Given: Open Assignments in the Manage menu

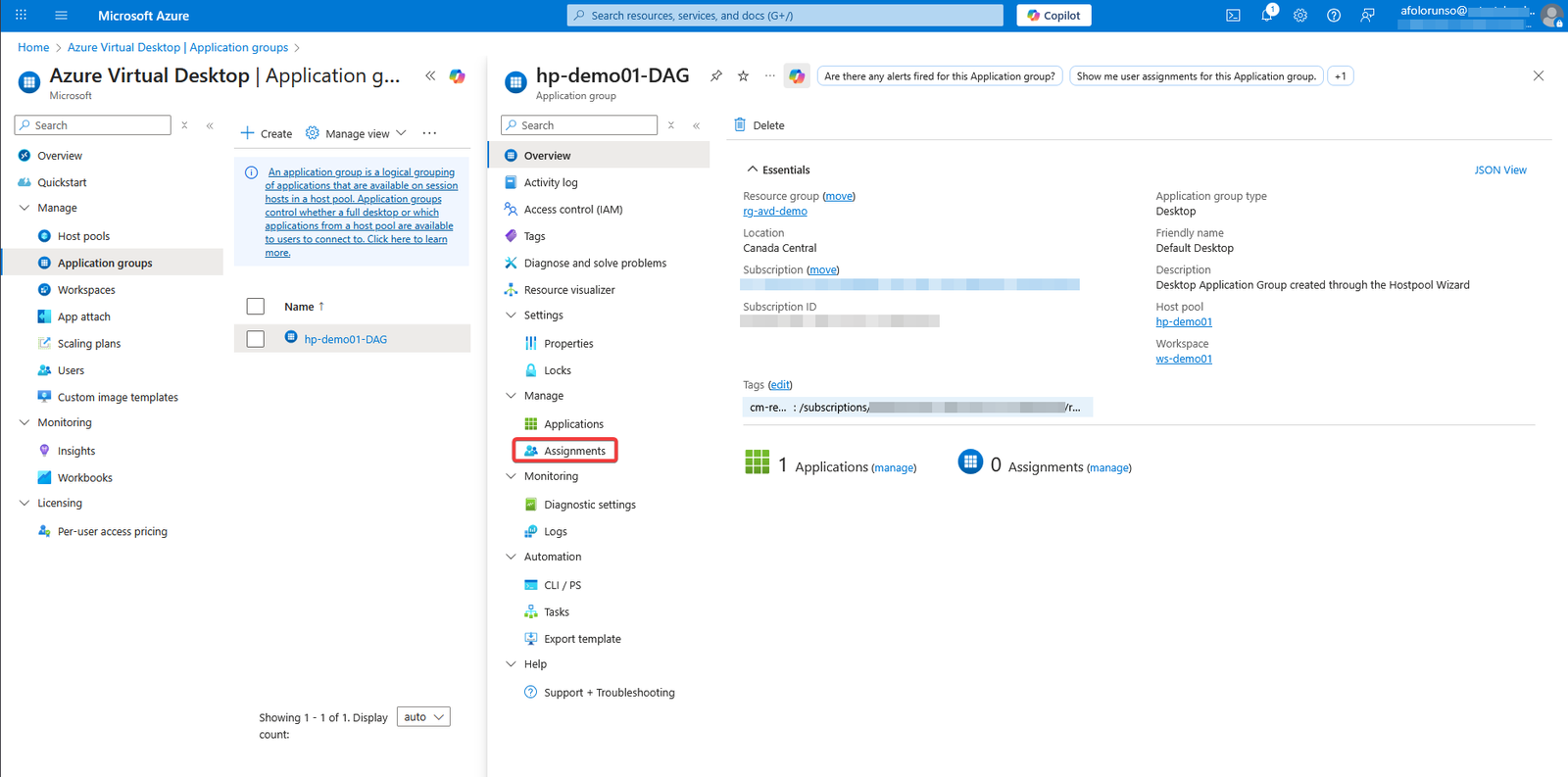Looking at the screenshot, I should pos(574,451).
